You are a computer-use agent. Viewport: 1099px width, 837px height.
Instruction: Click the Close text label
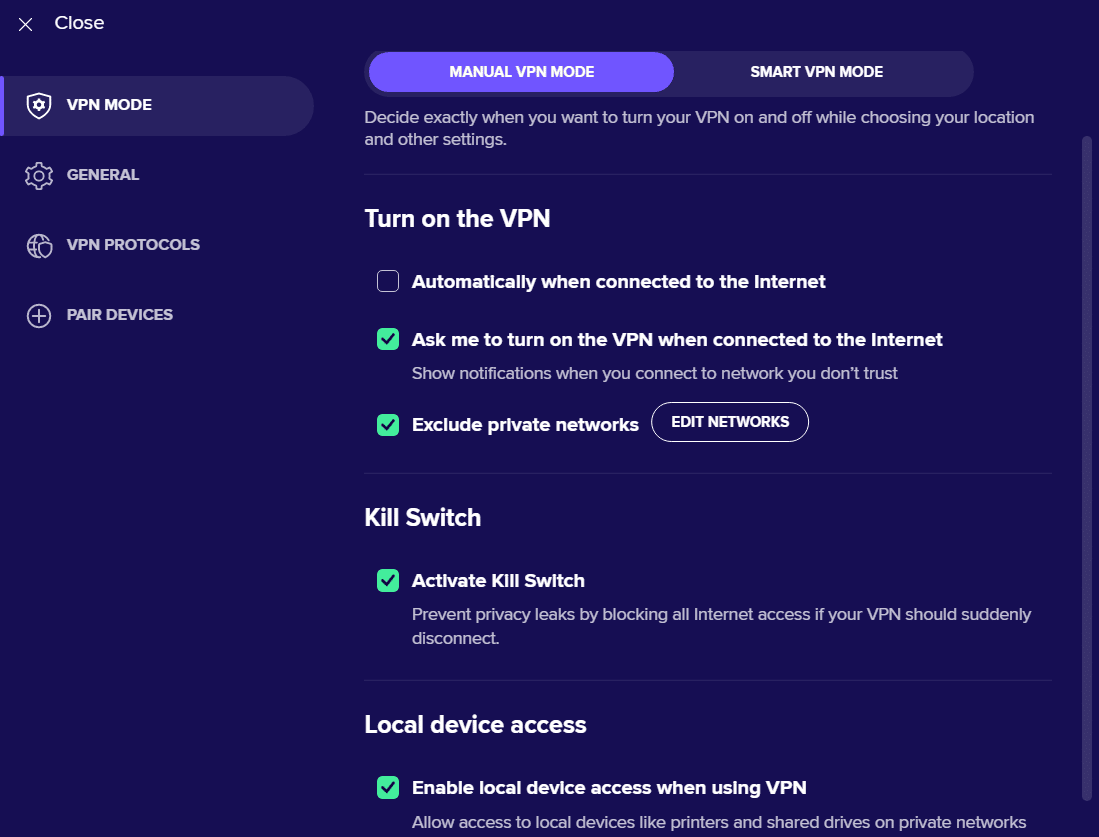pos(79,23)
